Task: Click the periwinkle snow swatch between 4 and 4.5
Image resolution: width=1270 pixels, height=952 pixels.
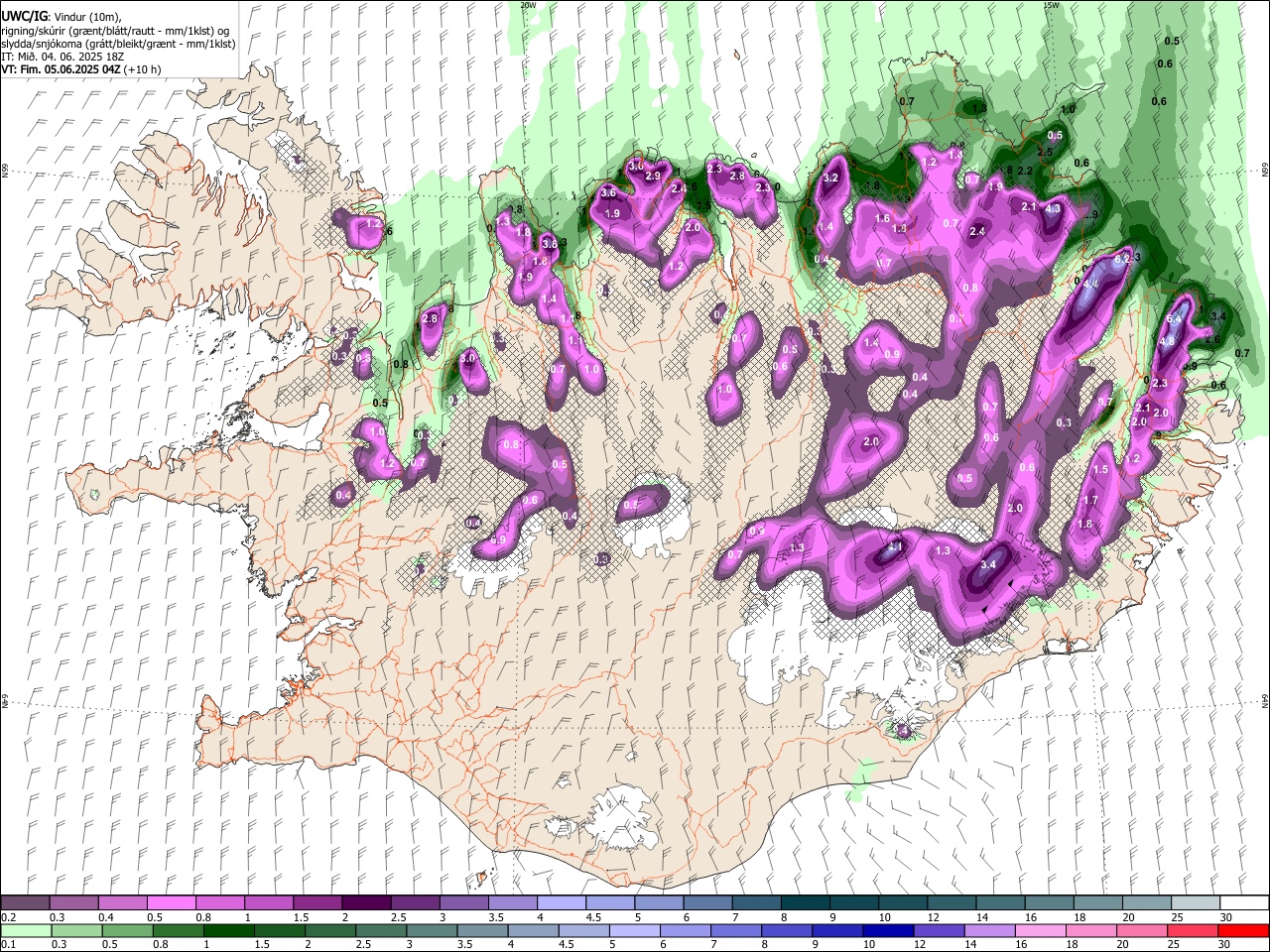Action: coord(562,902)
